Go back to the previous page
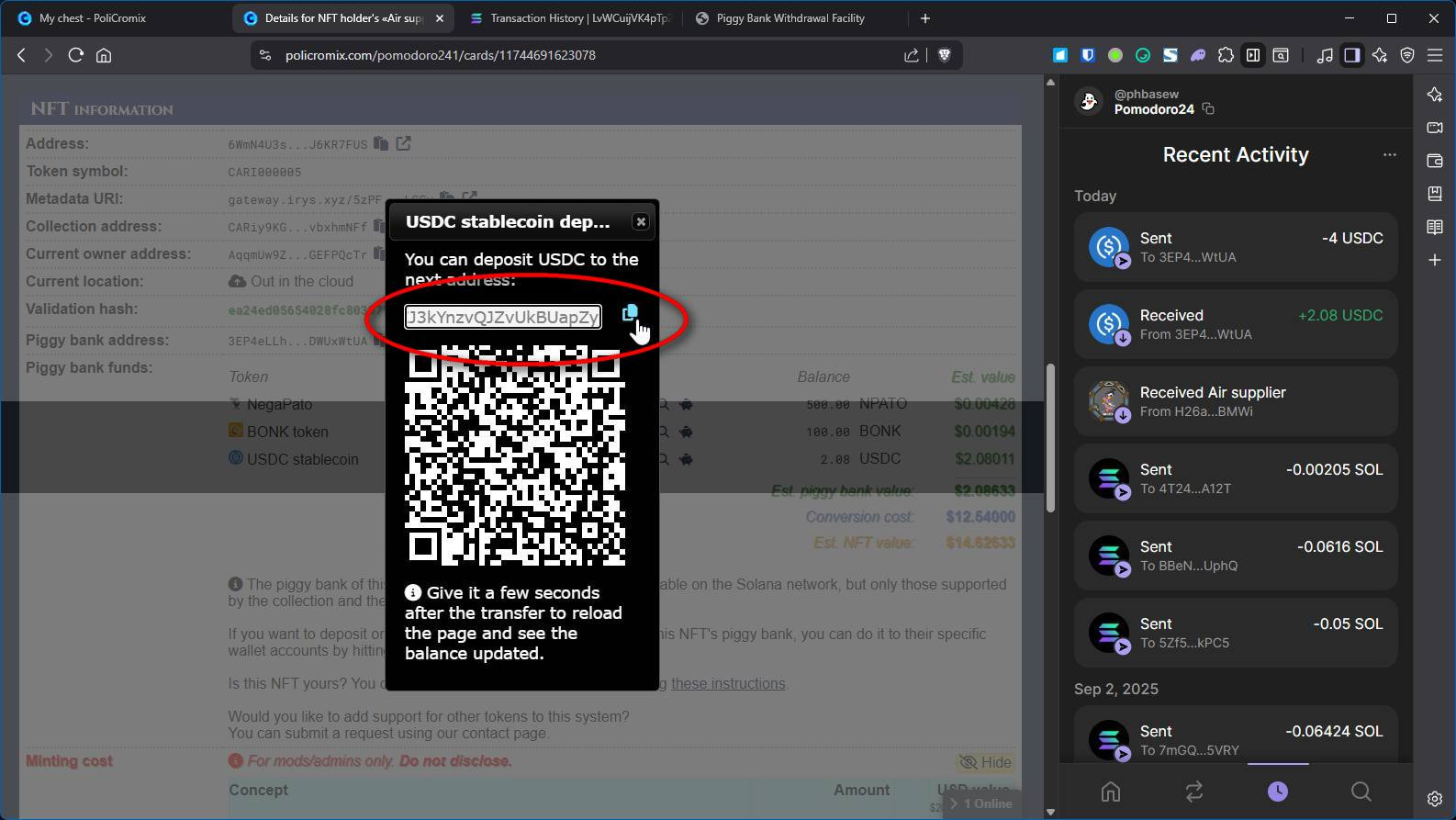Screen dimensions: 1456x820 [x=21, y=55]
